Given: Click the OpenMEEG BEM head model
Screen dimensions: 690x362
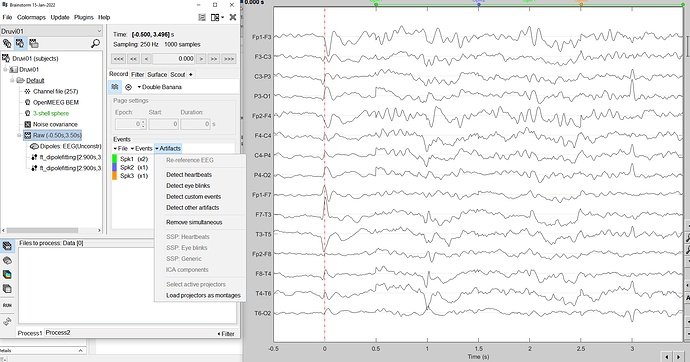Looking at the screenshot, I should tap(55, 102).
